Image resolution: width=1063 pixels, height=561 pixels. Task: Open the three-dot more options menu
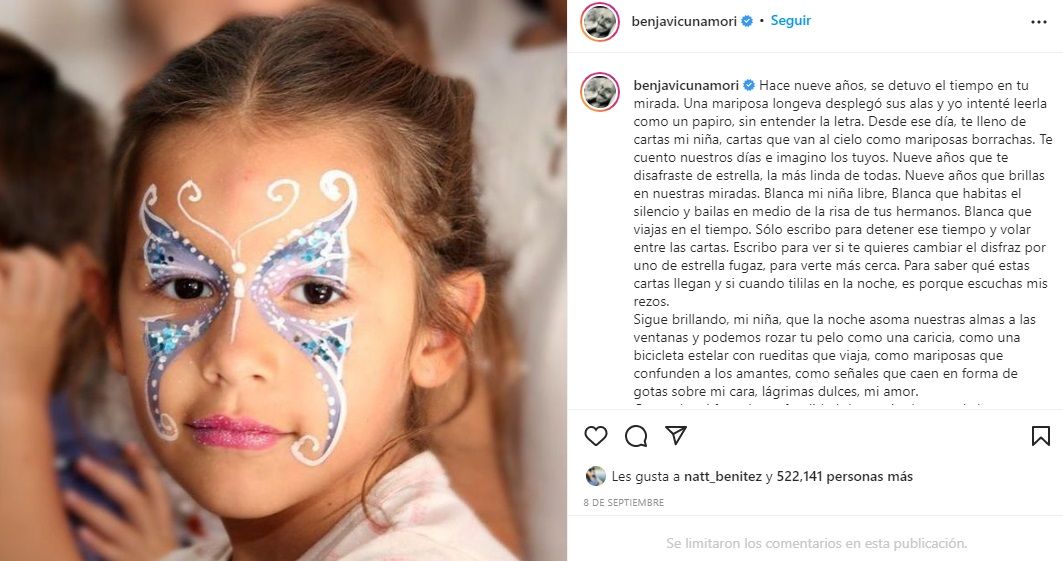tap(1039, 22)
